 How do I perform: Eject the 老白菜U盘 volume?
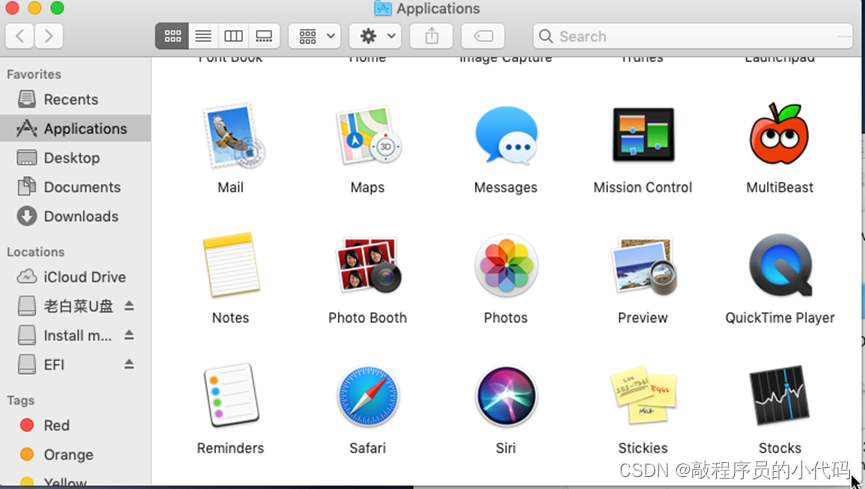(129, 306)
